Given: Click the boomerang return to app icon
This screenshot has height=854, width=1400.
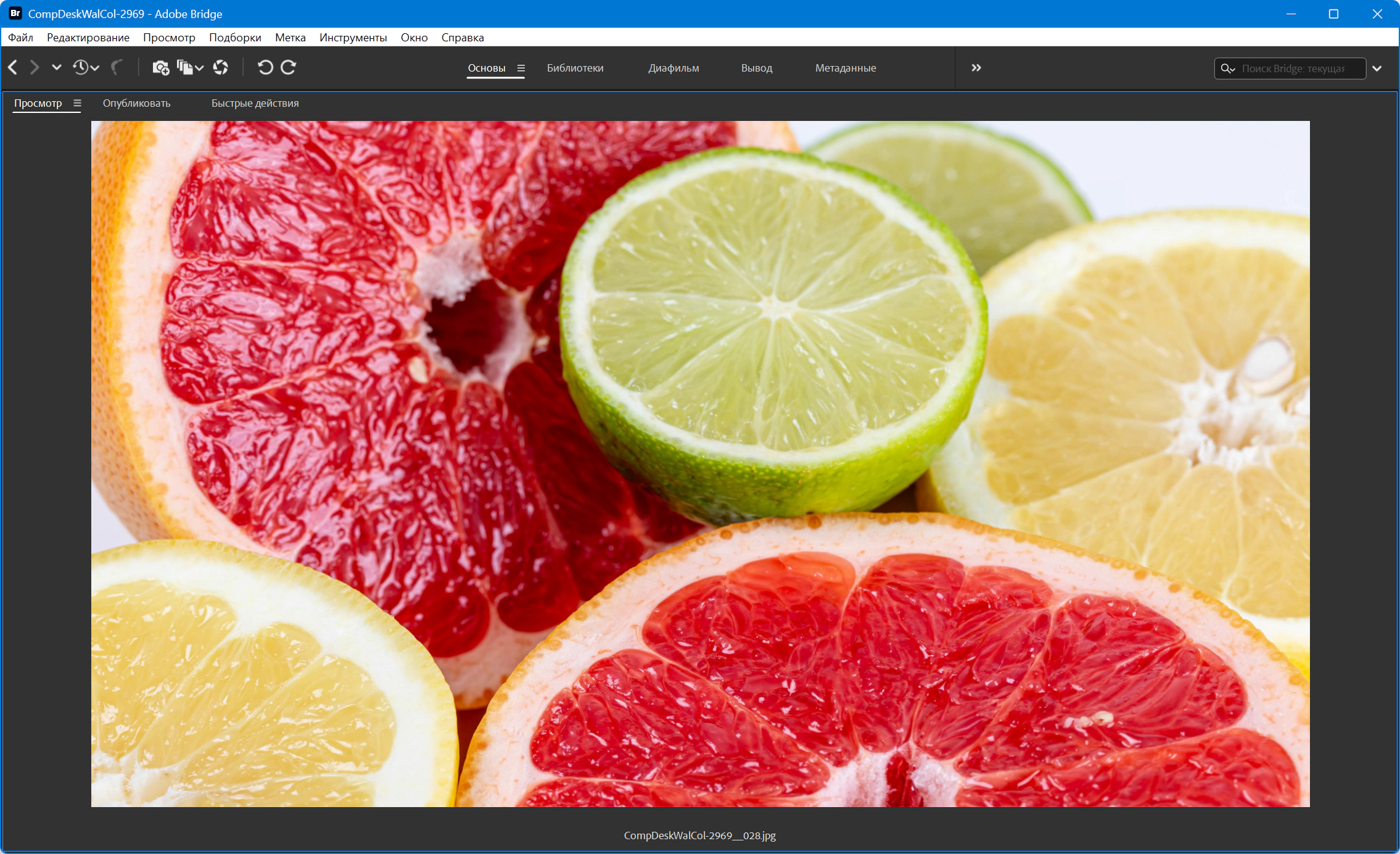Looking at the screenshot, I should click(116, 67).
